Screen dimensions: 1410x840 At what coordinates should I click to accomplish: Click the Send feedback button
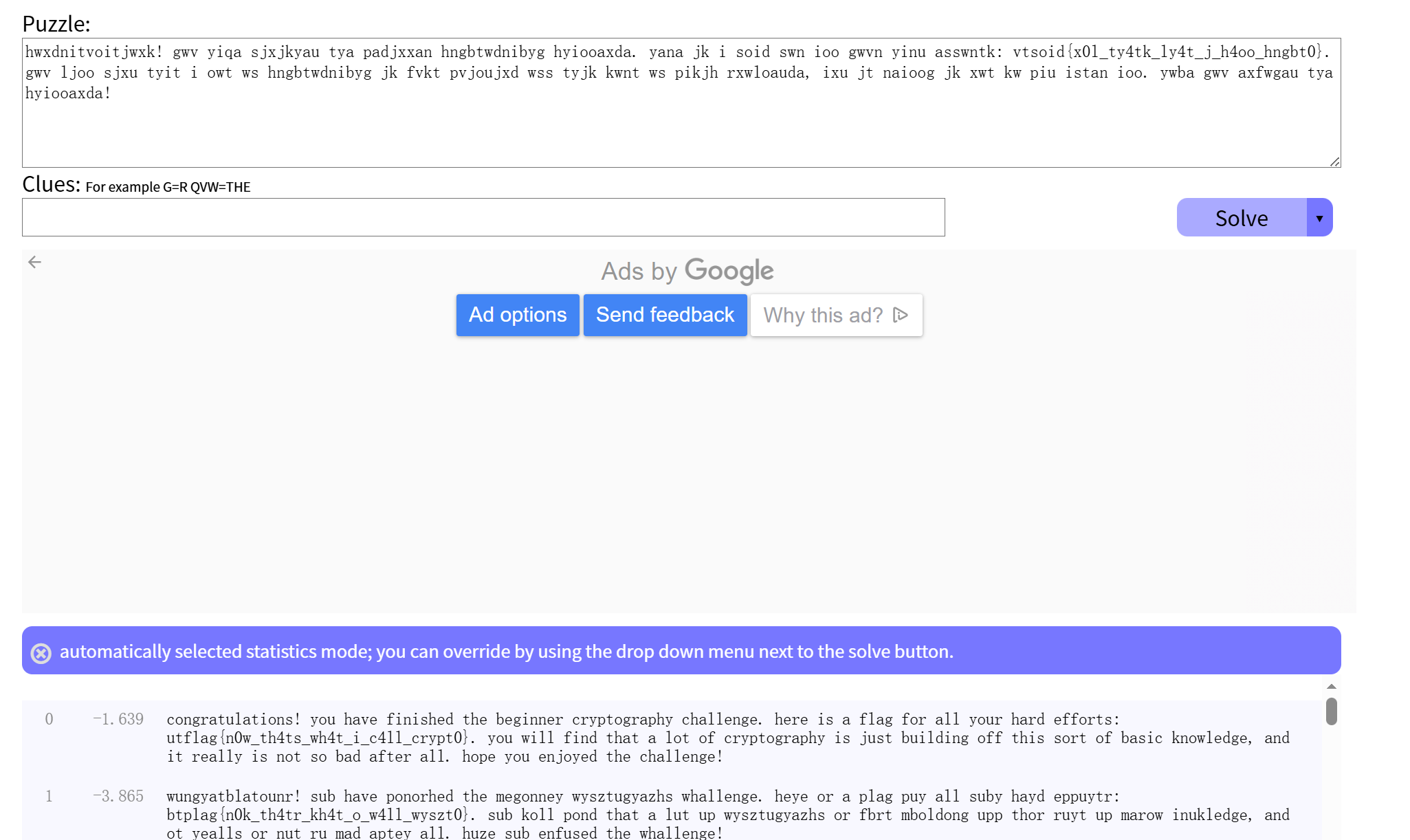click(x=665, y=315)
